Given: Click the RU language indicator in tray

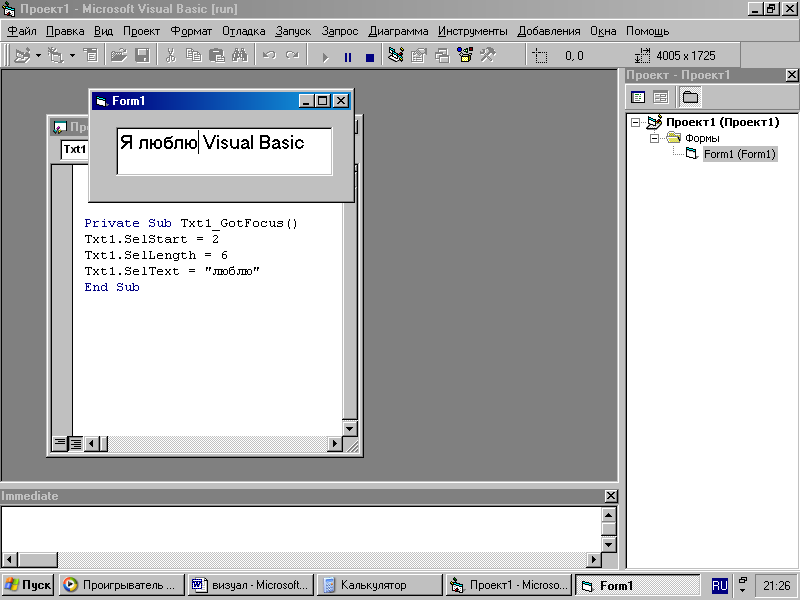Looking at the screenshot, I should coord(719,585).
